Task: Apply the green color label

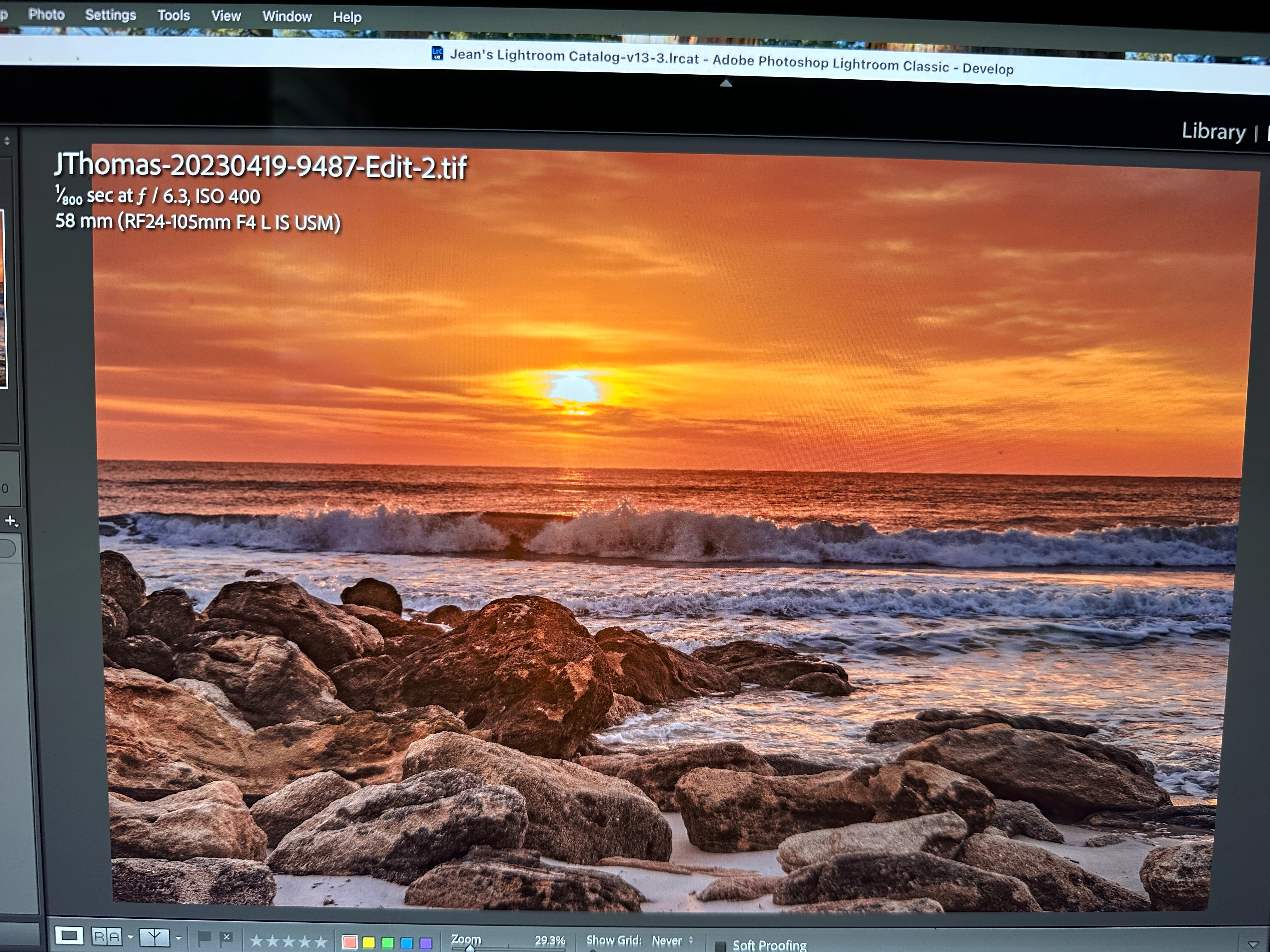Action: 388,943
